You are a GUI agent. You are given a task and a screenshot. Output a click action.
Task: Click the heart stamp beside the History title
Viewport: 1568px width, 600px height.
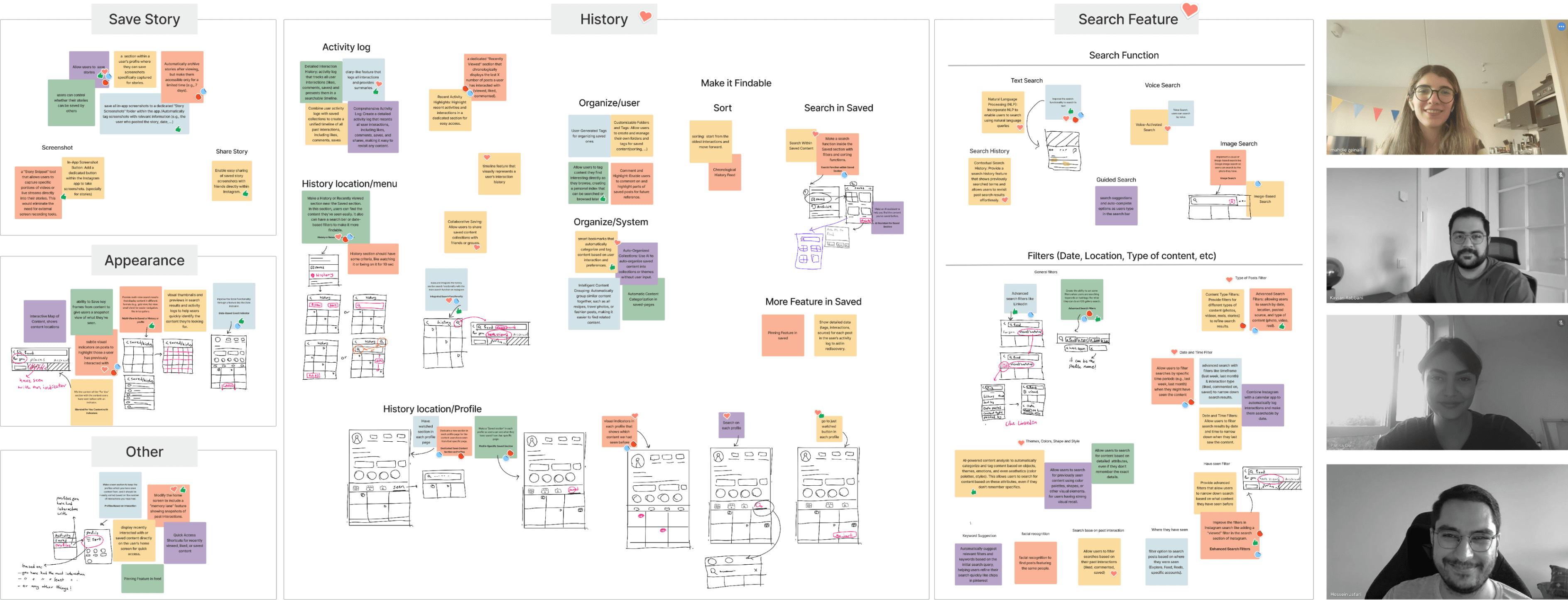point(645,17)
